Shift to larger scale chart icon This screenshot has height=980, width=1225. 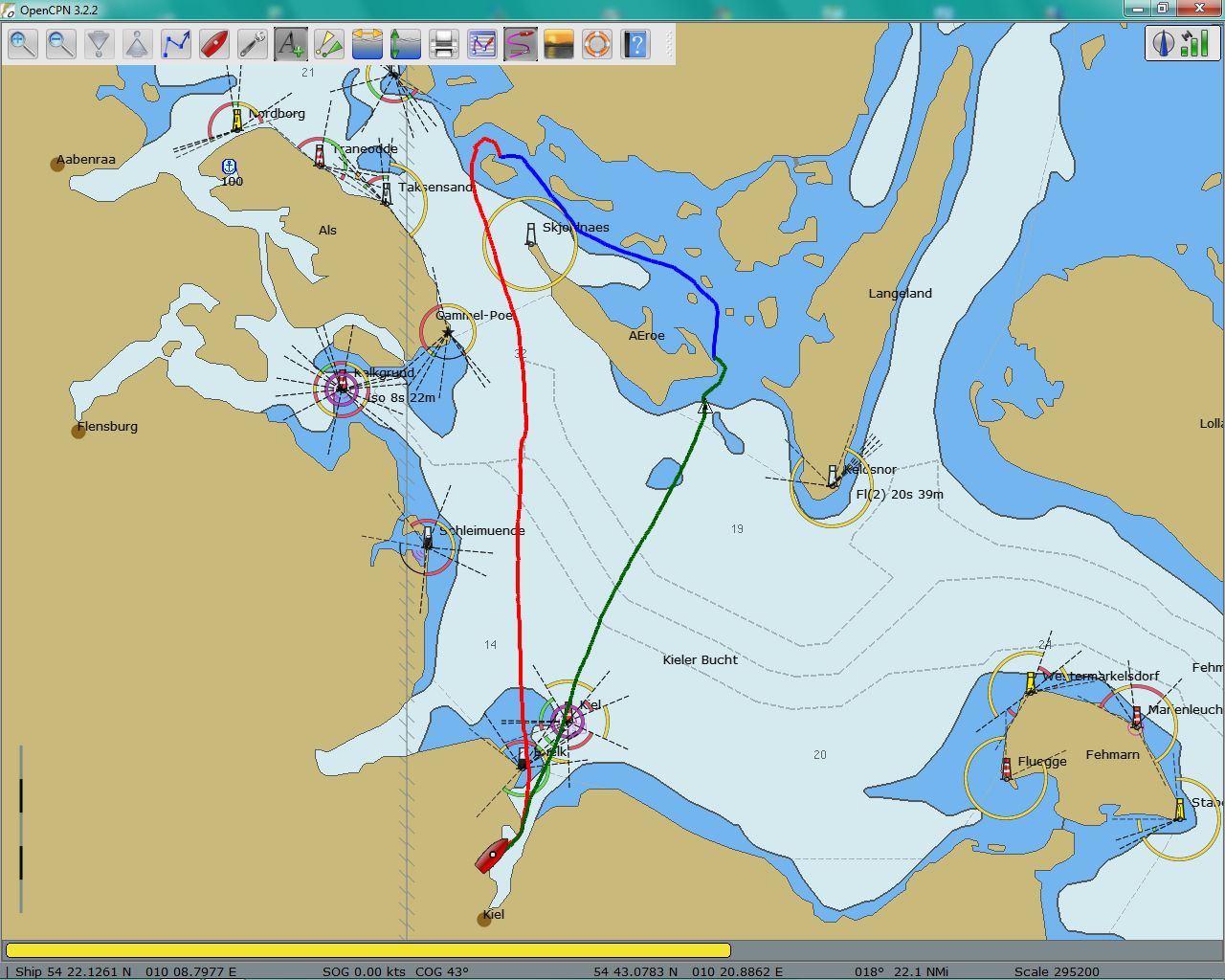pyautogui.click(x=138, y=44)
